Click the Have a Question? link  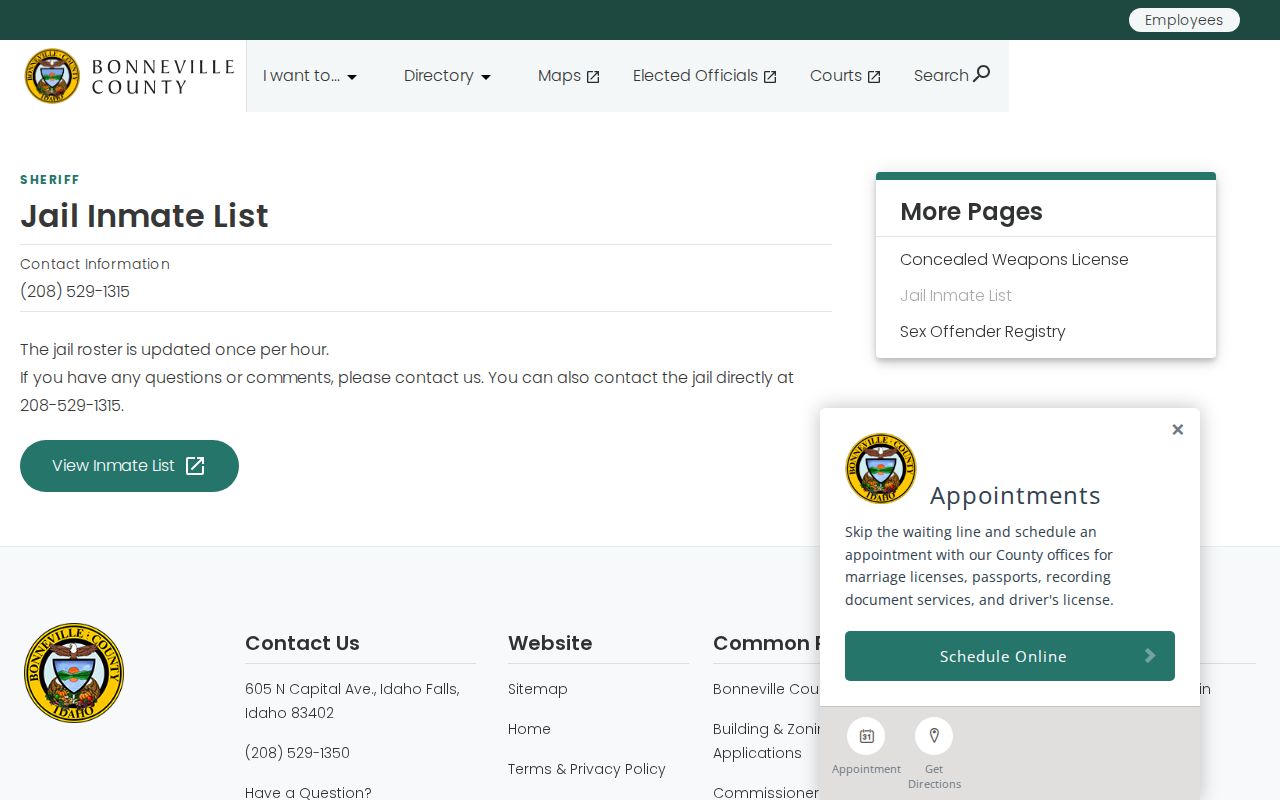308,792
